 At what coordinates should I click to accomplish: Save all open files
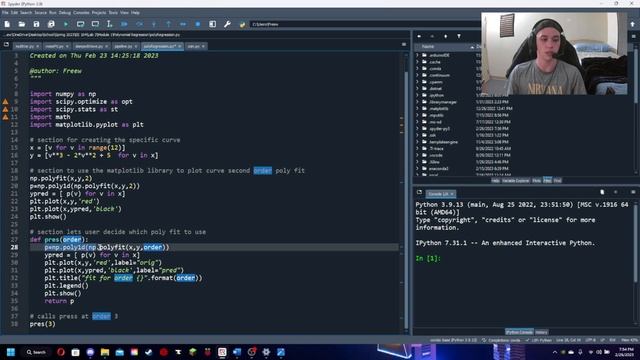coord(51,24)
